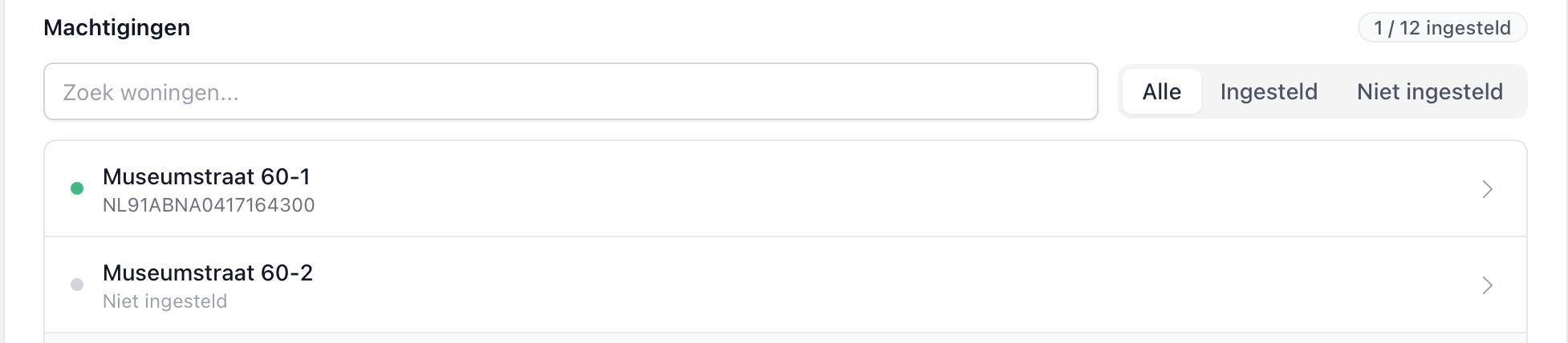This screenshot has height=343, width=1568.
Task: Click the IBAN NL91ABNA0417164300 text
Action: tap(209, 205)
